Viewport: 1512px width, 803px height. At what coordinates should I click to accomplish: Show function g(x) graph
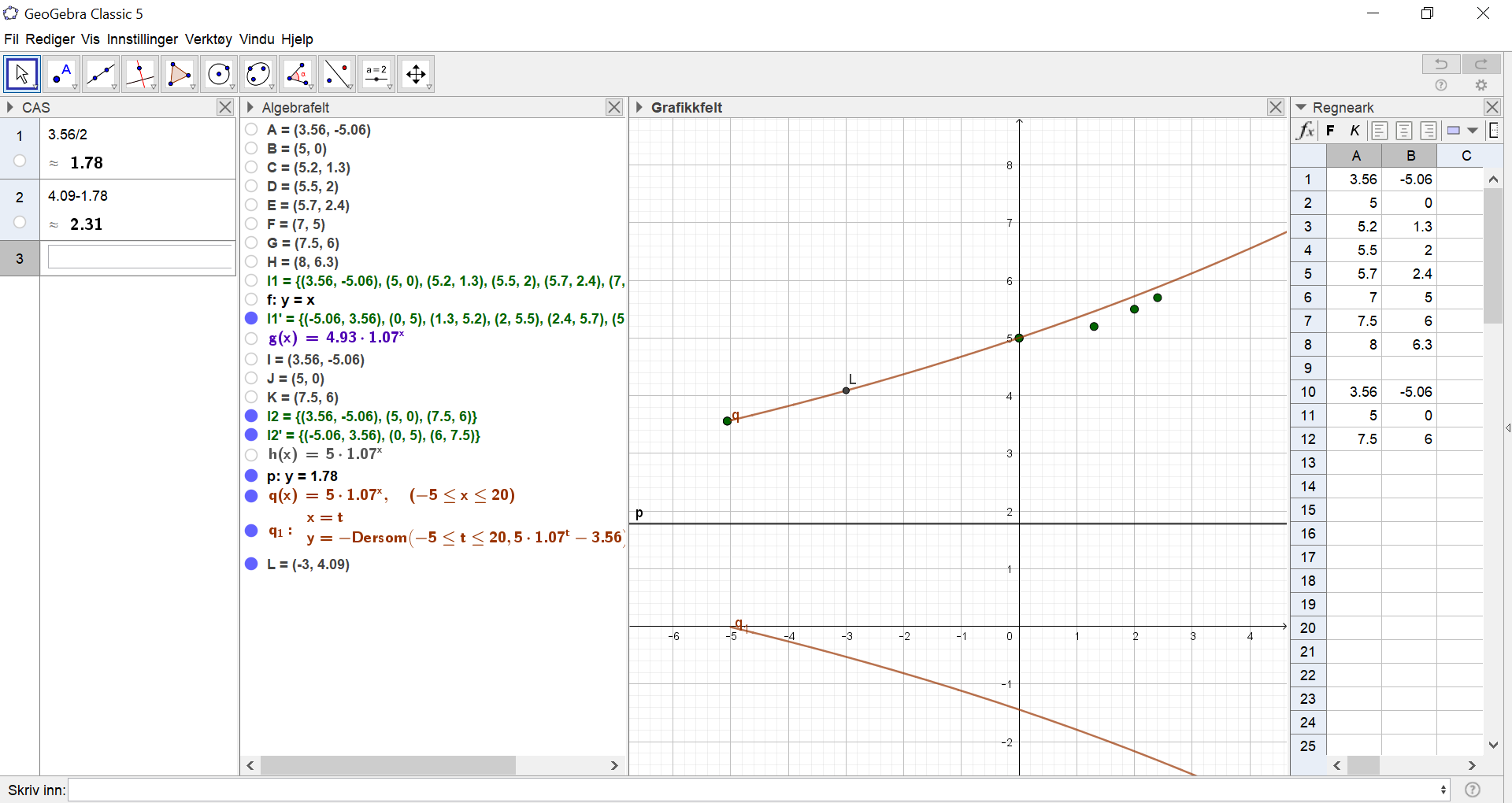pos(251,338)
